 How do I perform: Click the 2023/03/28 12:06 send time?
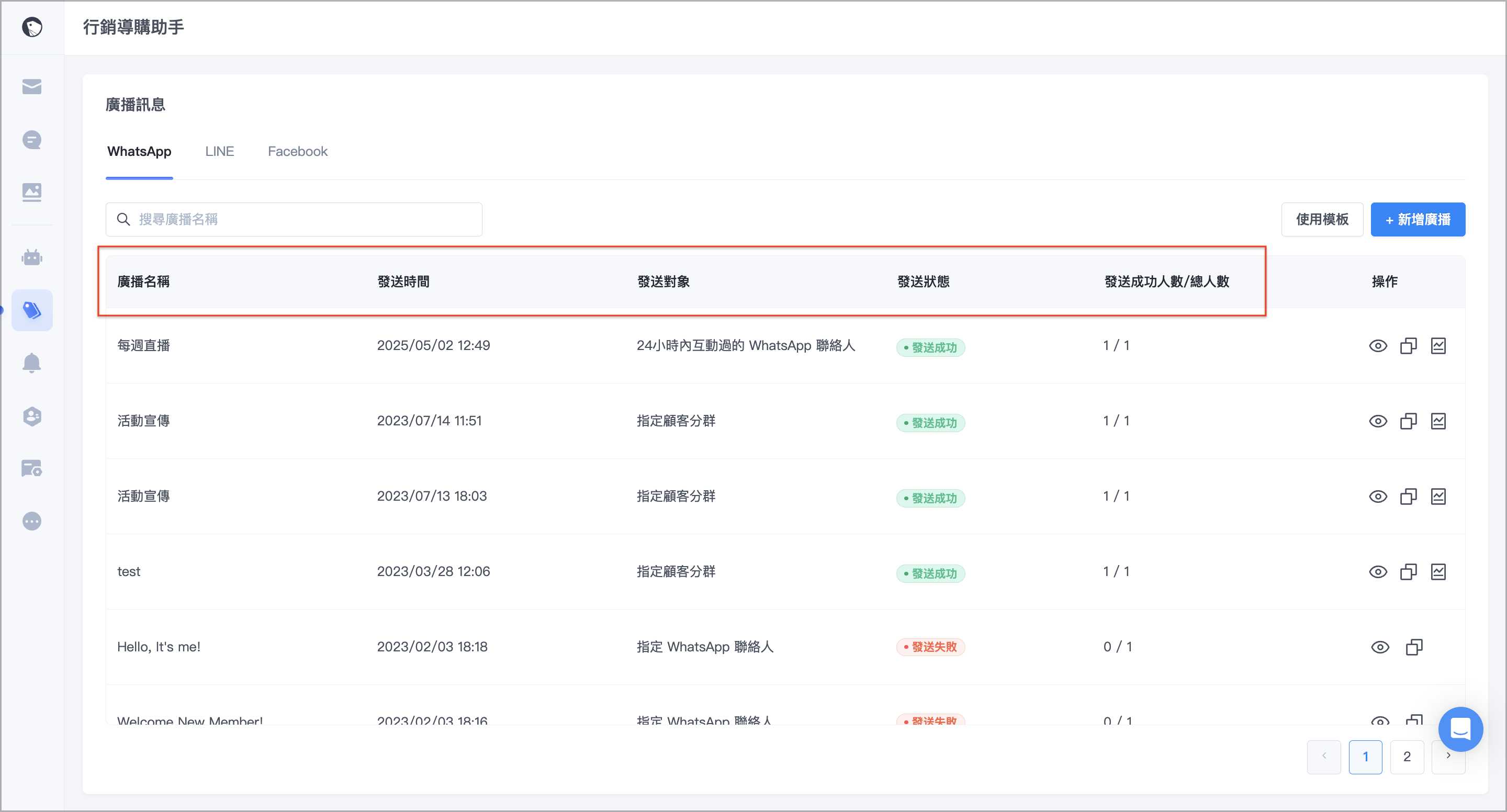433,571
